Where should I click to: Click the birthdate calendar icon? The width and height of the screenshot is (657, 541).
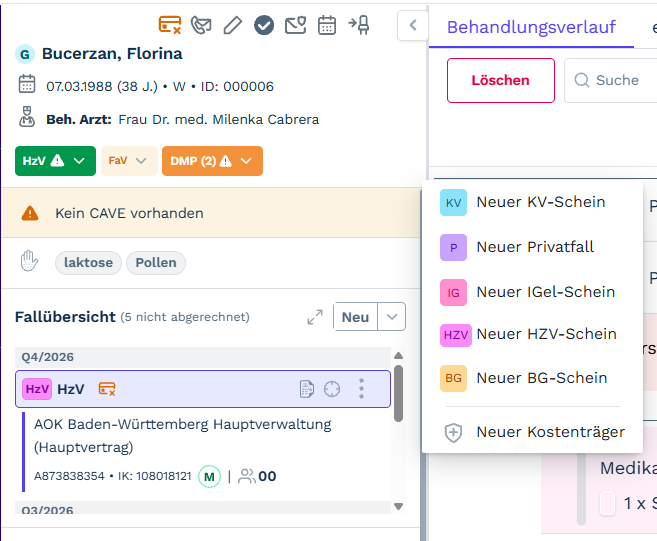[27, 83]
